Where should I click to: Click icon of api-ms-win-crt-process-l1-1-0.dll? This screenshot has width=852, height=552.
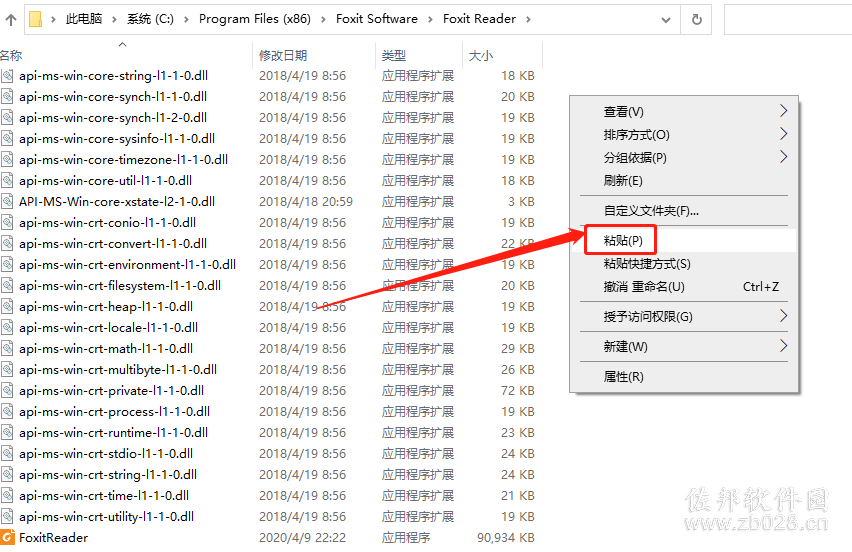(7, 412)
